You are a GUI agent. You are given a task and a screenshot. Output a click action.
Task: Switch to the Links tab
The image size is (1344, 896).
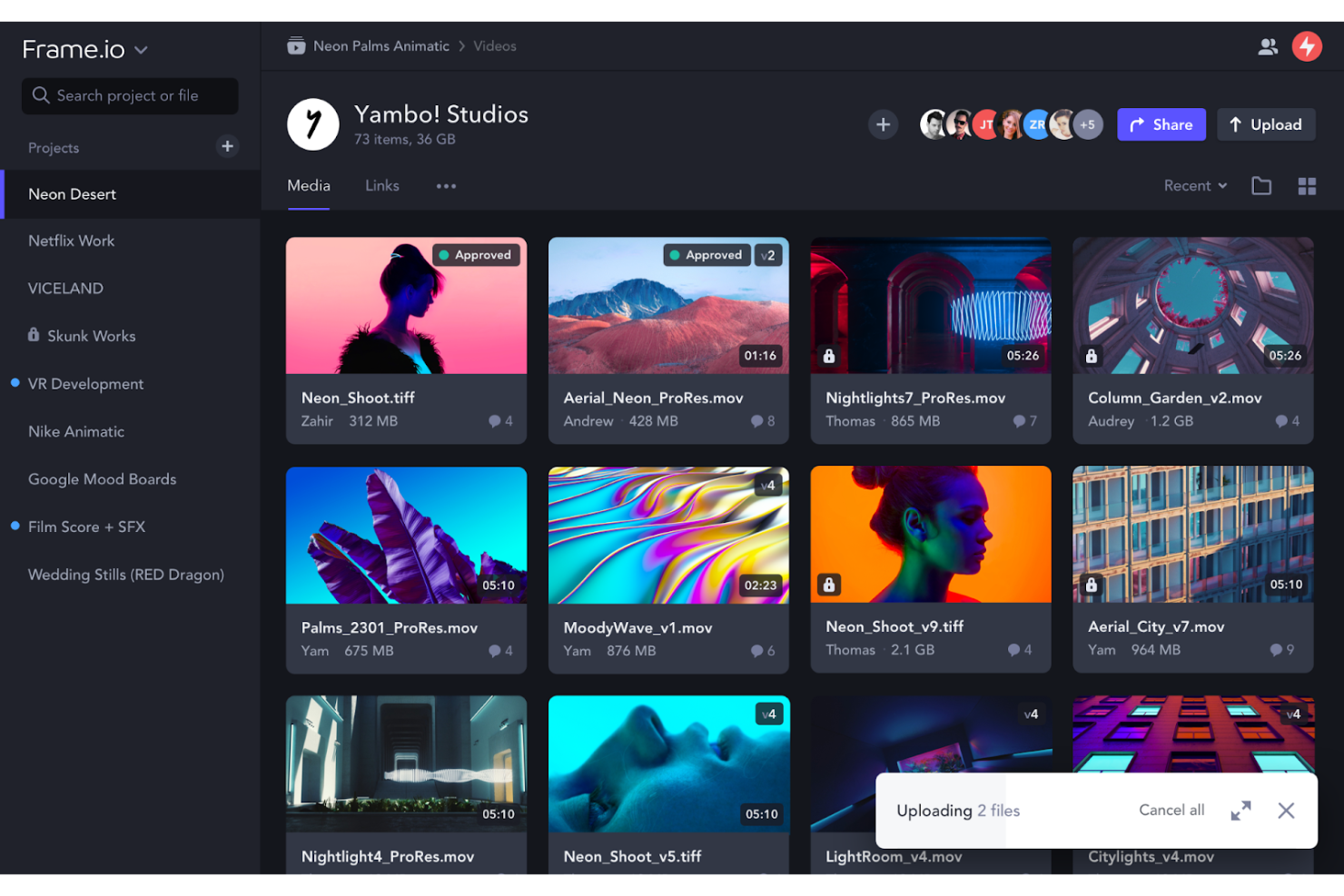(x=381, y=185)
